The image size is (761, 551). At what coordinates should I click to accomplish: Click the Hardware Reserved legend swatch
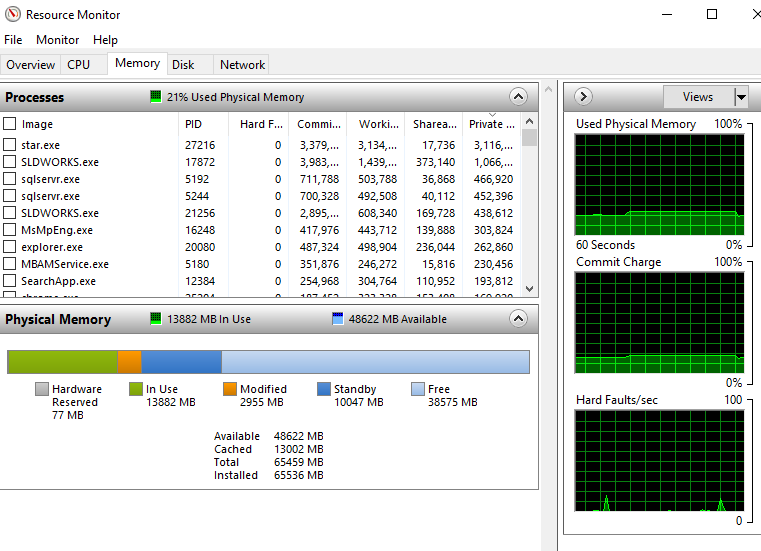tap(42, 389)
